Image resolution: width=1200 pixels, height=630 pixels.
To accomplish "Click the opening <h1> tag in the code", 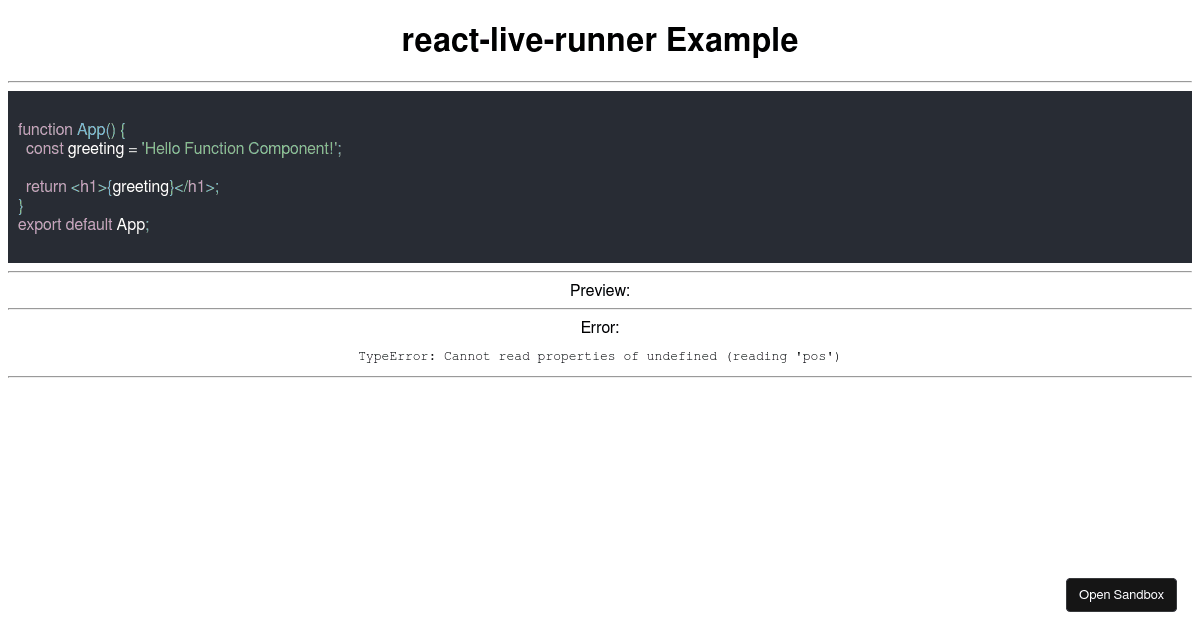I will pos(88,187).
